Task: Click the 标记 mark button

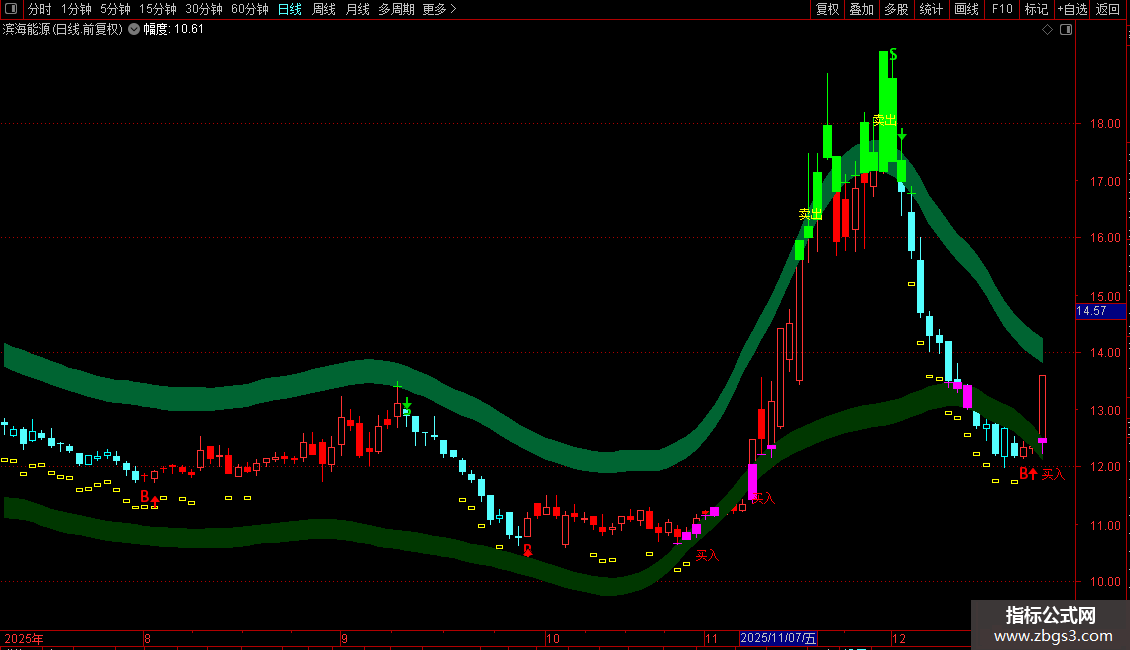Action: (x=1036, y=9)
